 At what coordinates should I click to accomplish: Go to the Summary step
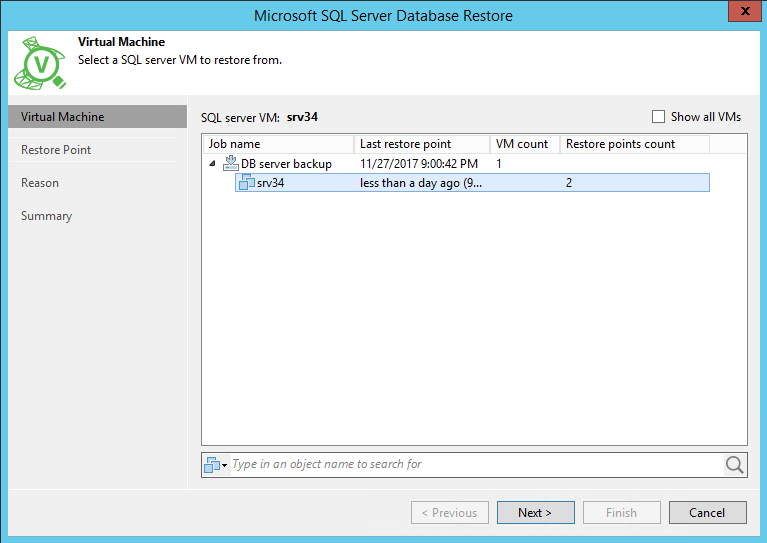46,216
